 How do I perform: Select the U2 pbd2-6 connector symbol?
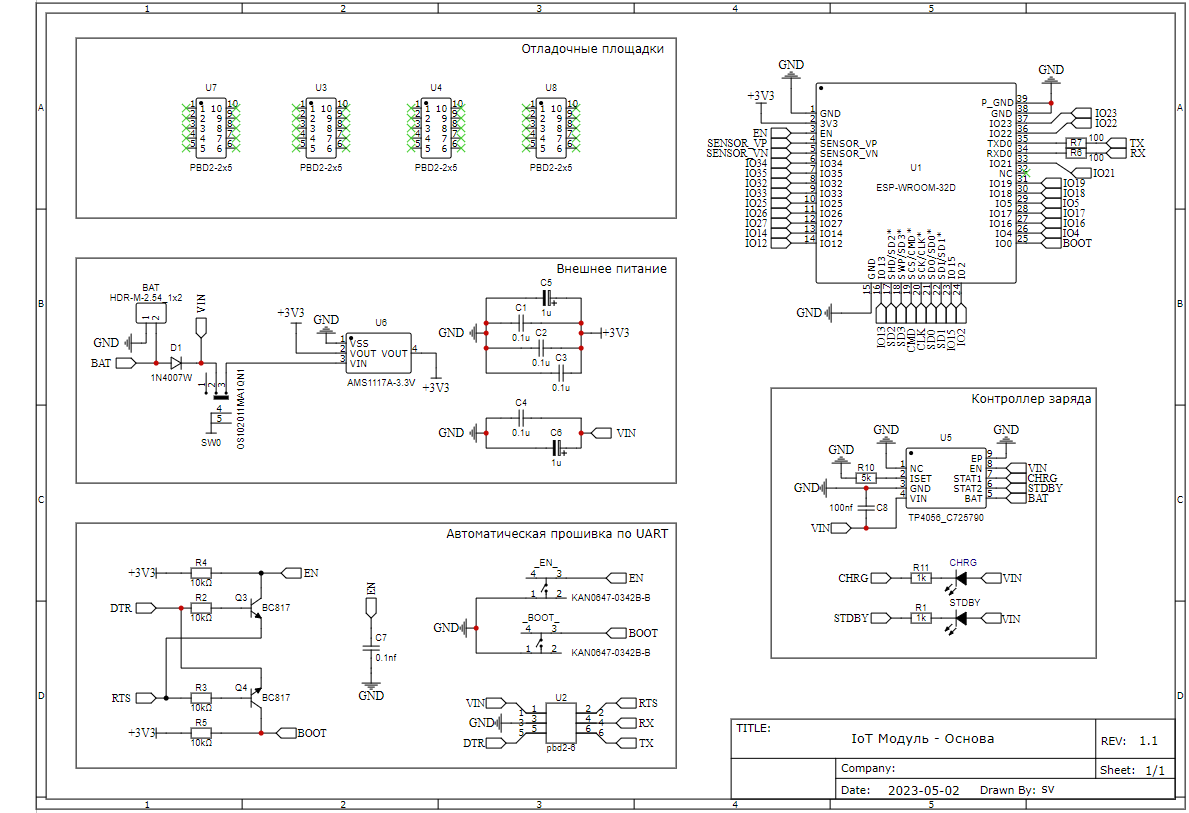[x=561, y=723]
